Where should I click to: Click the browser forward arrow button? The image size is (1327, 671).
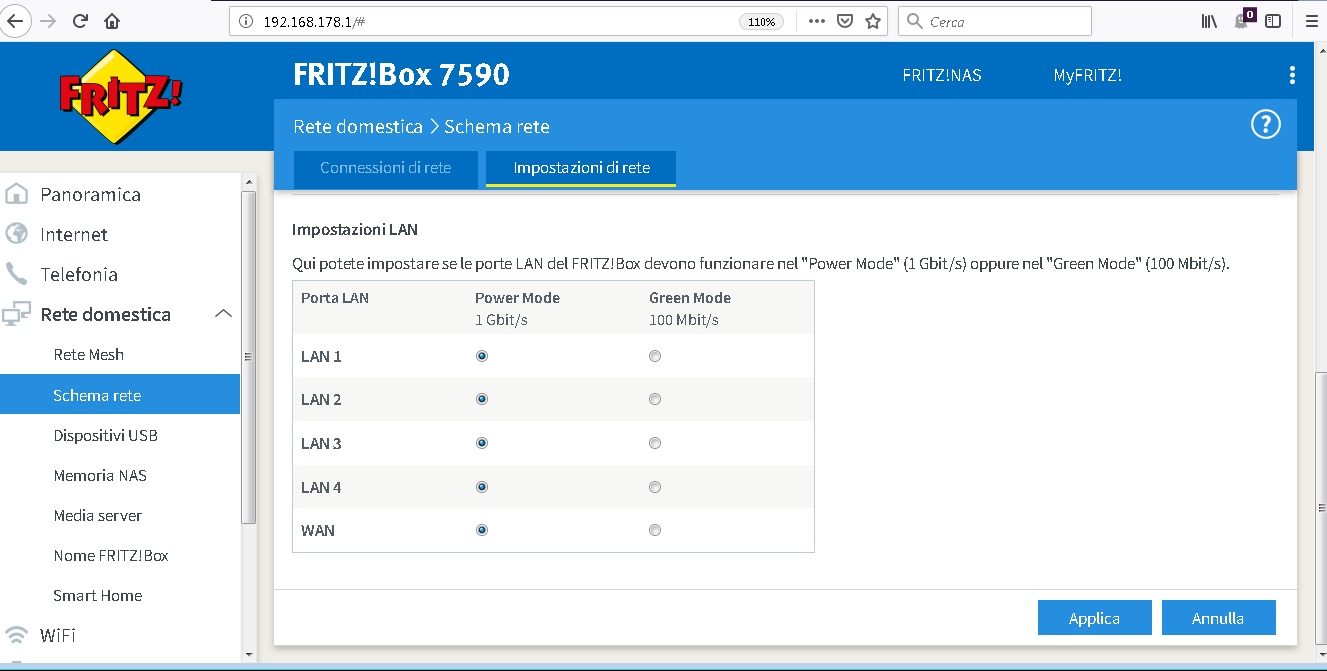(x=48, y=21)
